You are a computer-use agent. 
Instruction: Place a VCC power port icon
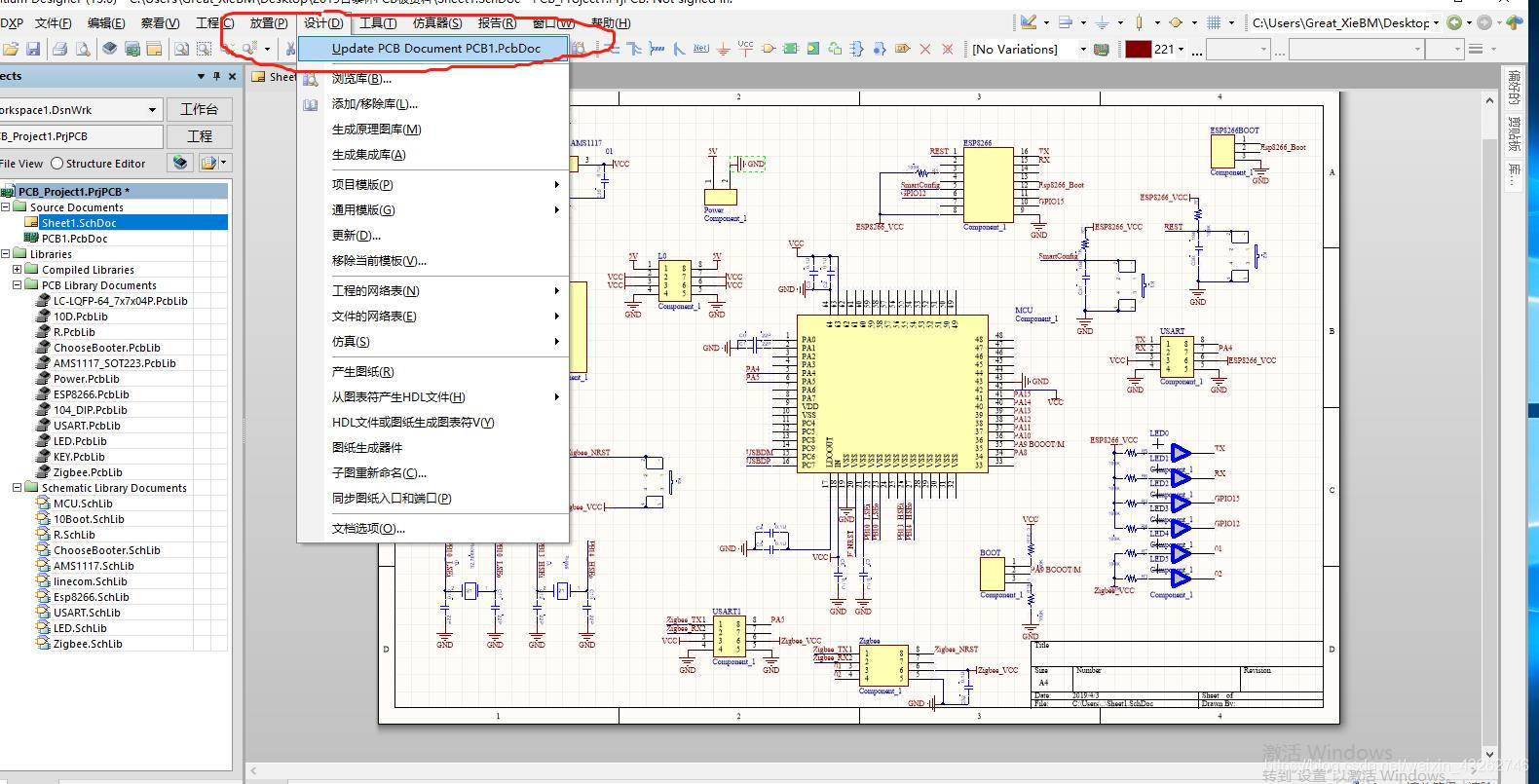746,48
